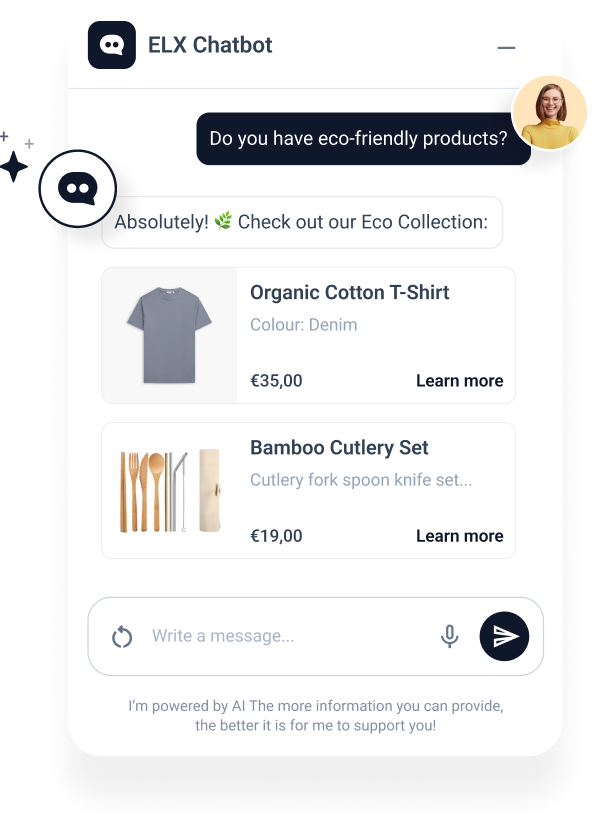The height and width of the screenshot is (828, 608).
Task: Click the ELX Chatbot logo icon in header
Action: click(112, 45)
